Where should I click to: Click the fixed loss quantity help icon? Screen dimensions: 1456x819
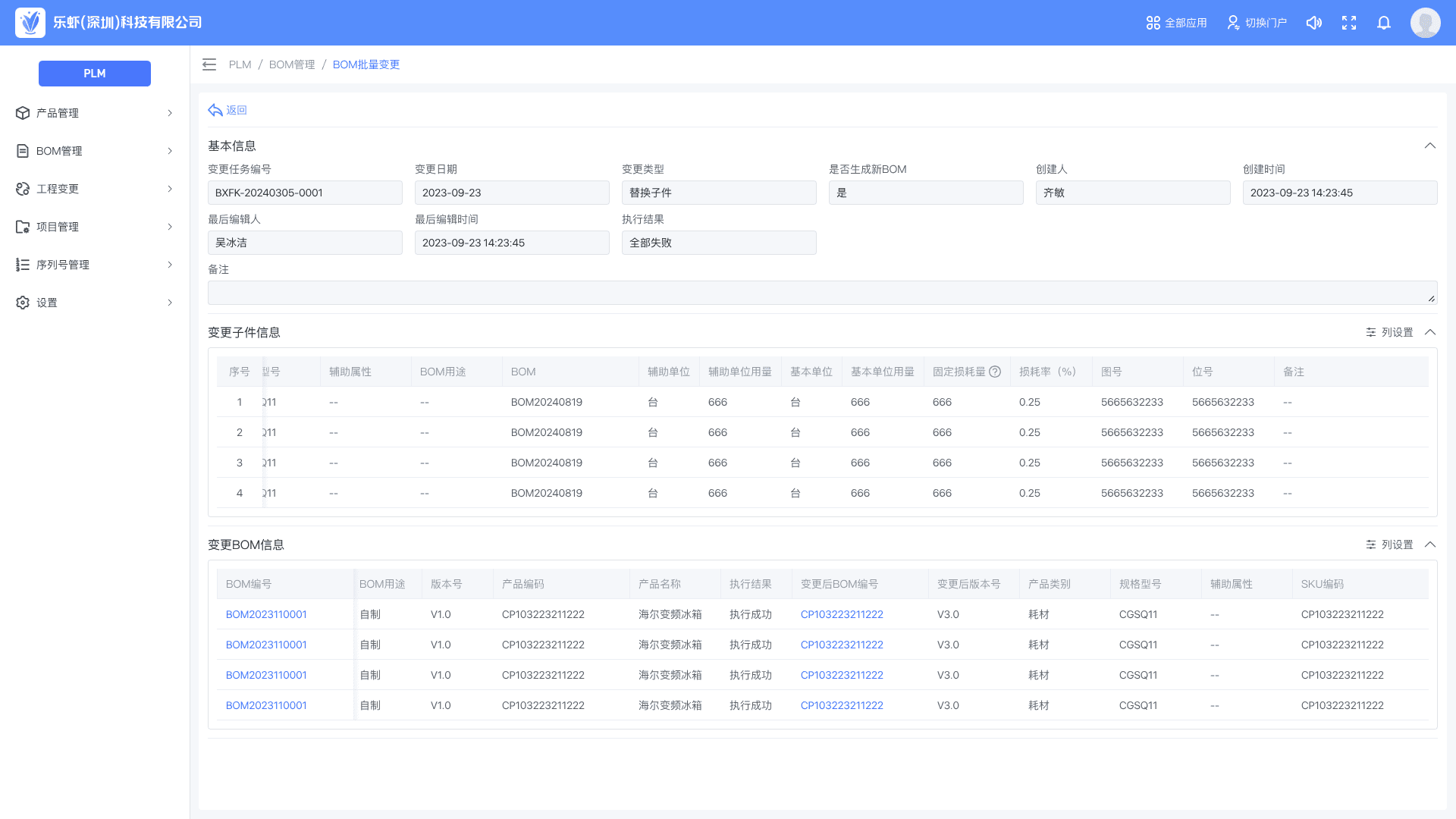pos(995,372)
